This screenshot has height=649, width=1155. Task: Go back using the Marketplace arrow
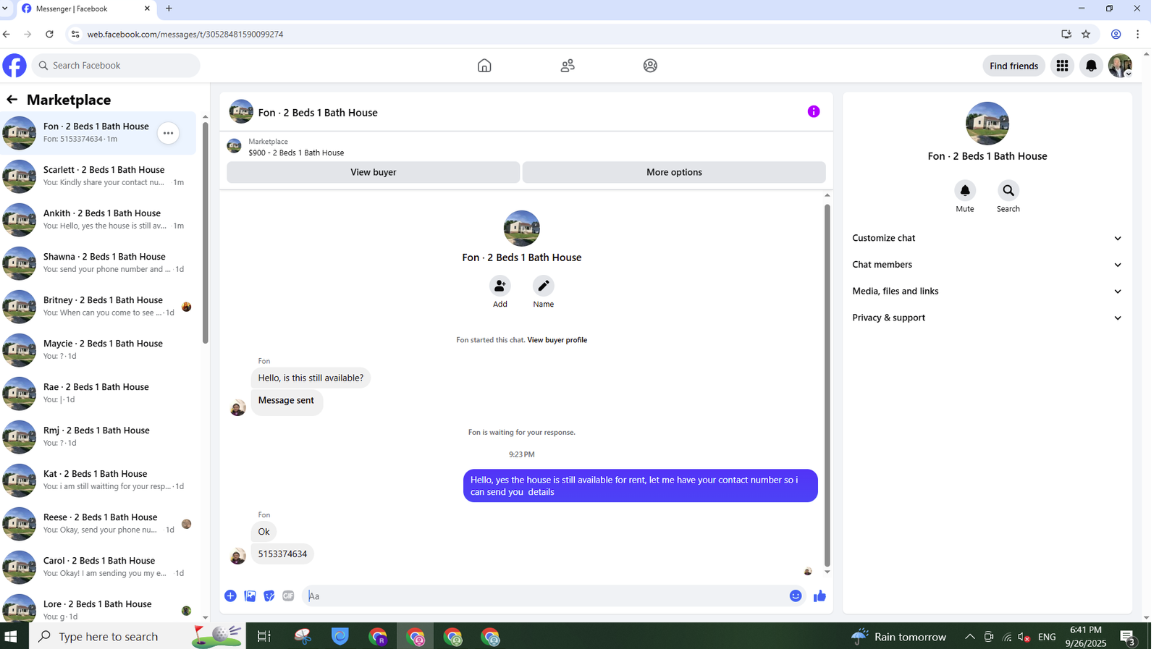[x=12, y=99]
